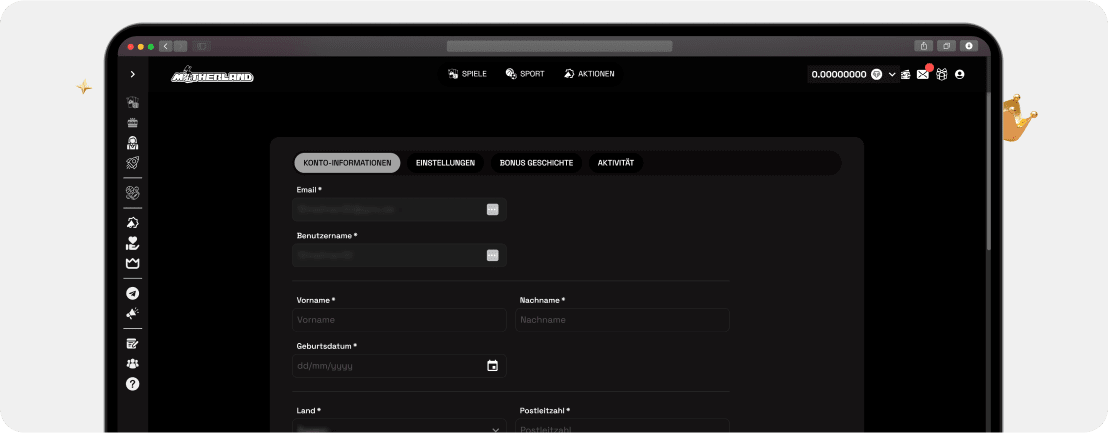The image size is (1108, 433).
Task: Expand the currency balance dropdown
Action: (x=892, y=74)
